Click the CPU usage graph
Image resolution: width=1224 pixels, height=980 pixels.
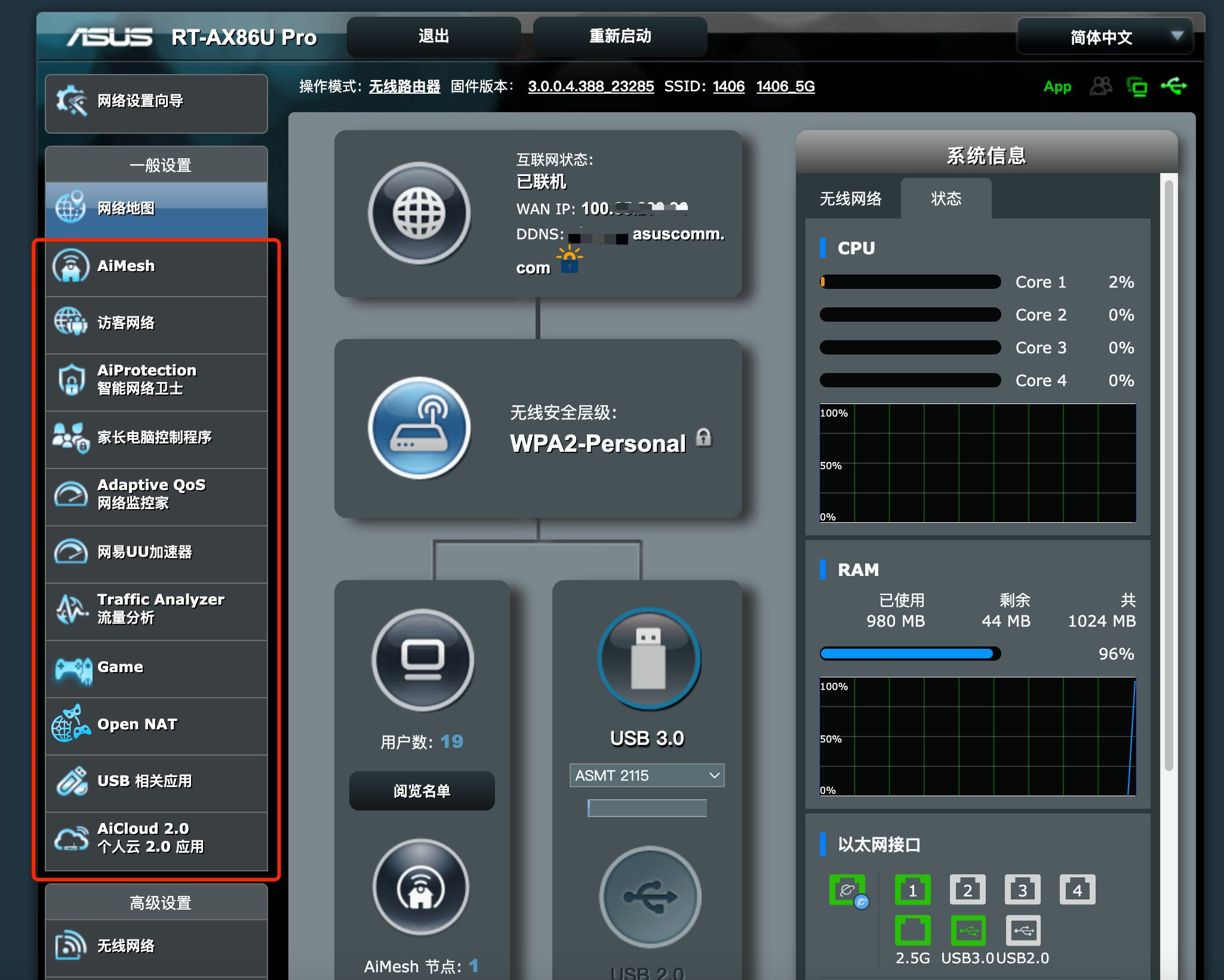point(977,463)
